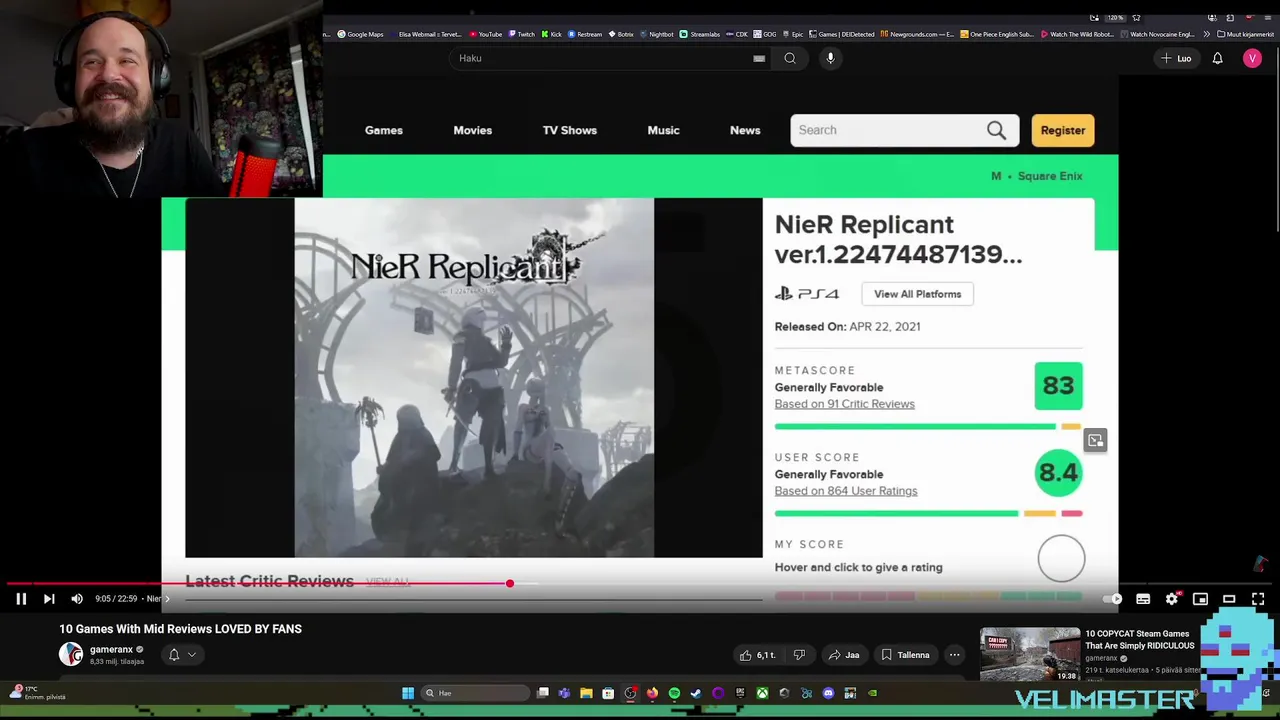Viewport: 1280px width, 720px height.
Task: Switch to miniplayer mode
Action: click(1200, 599)
